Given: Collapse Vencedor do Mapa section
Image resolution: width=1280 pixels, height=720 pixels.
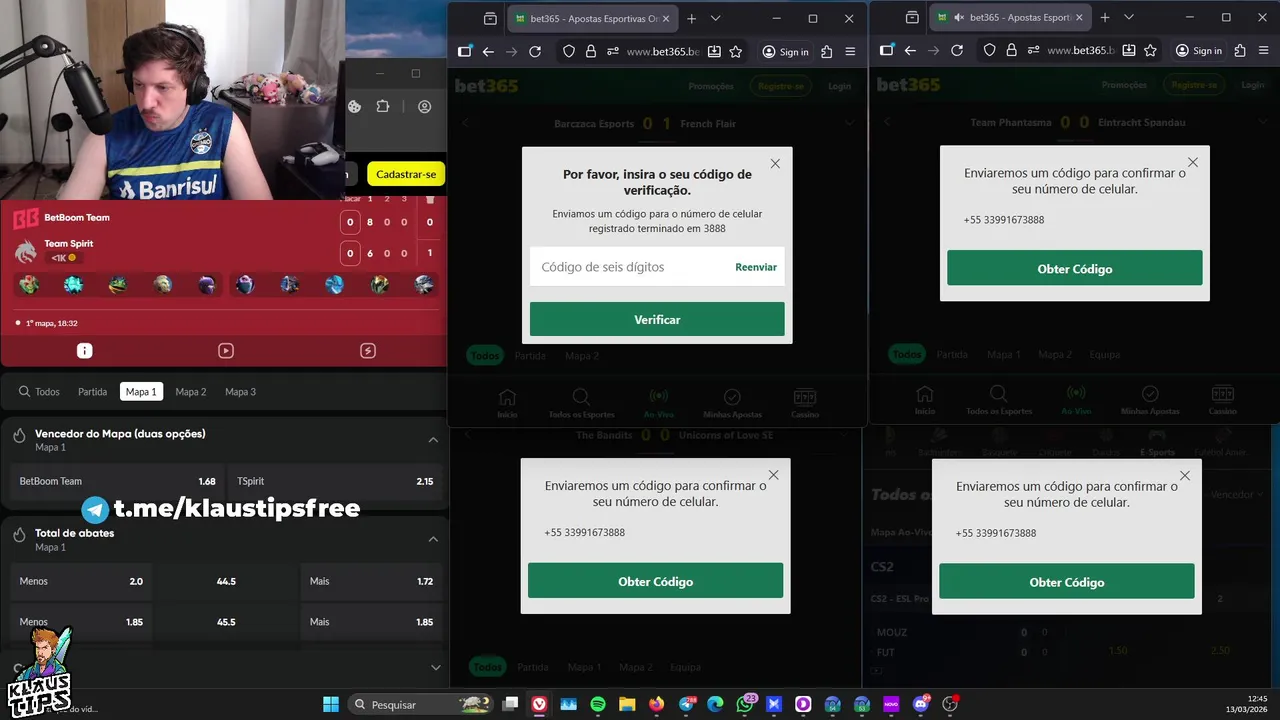Looking at the screenshot, I should pyautogui.click(x=433, y=440).
